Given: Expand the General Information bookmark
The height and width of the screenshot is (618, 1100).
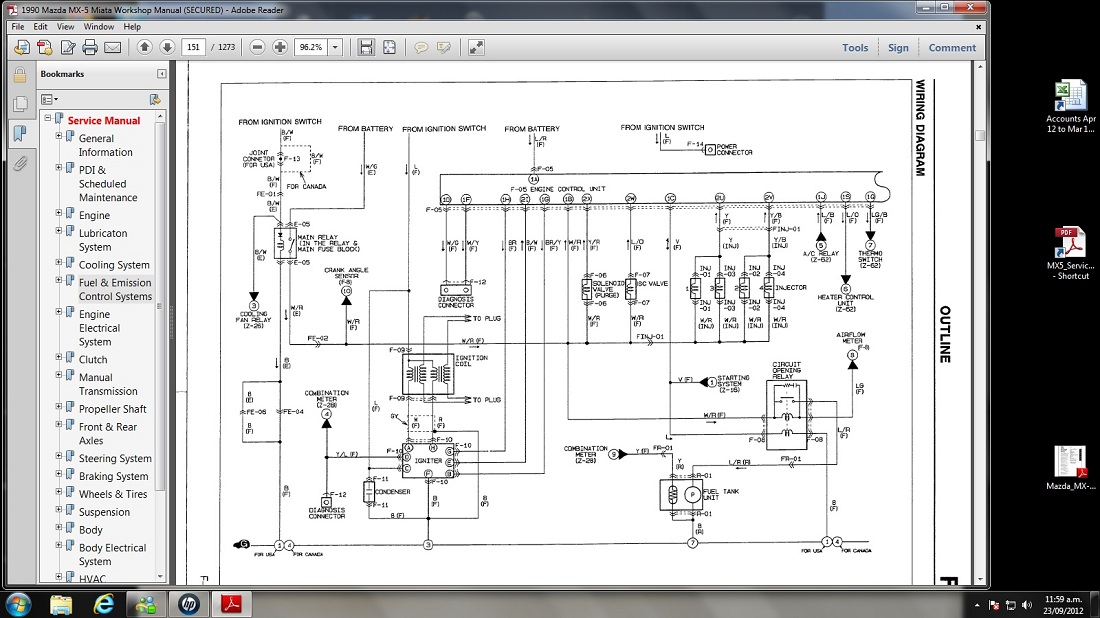Looking at the screenshot, I should [x=59, y=136].
